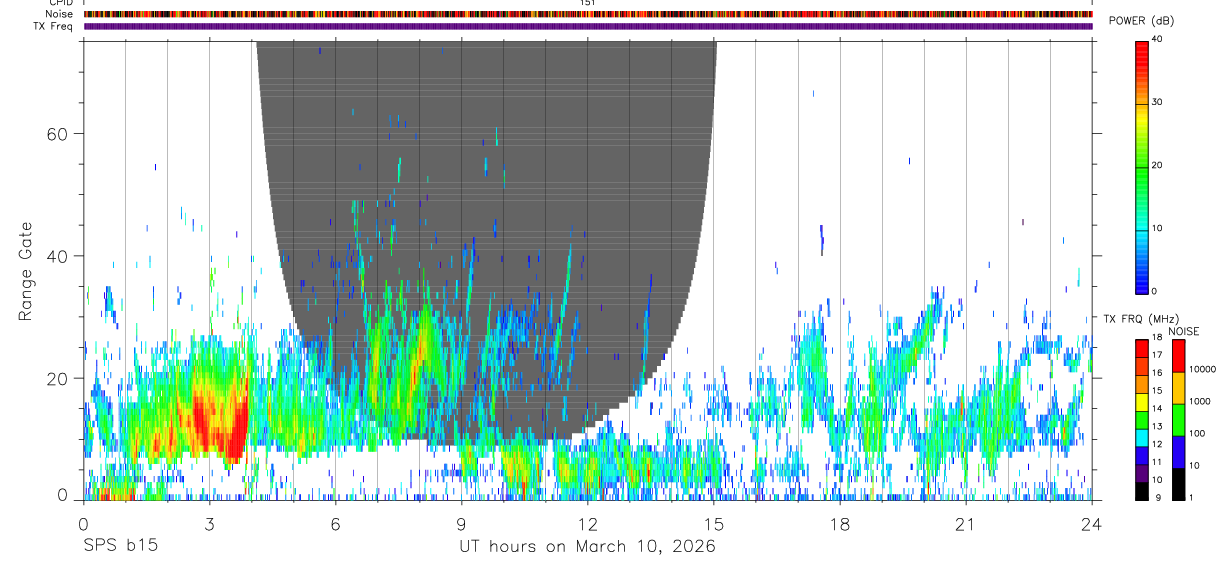Click the '10000' tick on NOISE legend
This screenshot has width=1228, height=567.
coord(1202,369)
